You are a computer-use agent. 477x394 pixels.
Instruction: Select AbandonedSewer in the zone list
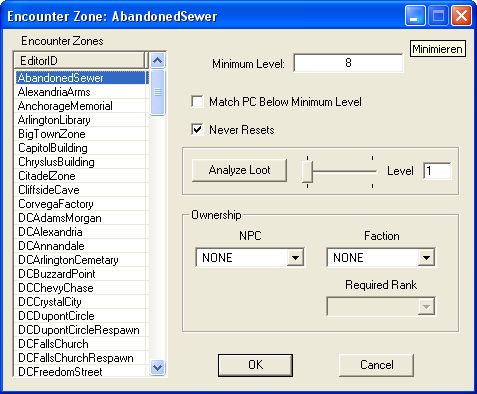point(81,78)
